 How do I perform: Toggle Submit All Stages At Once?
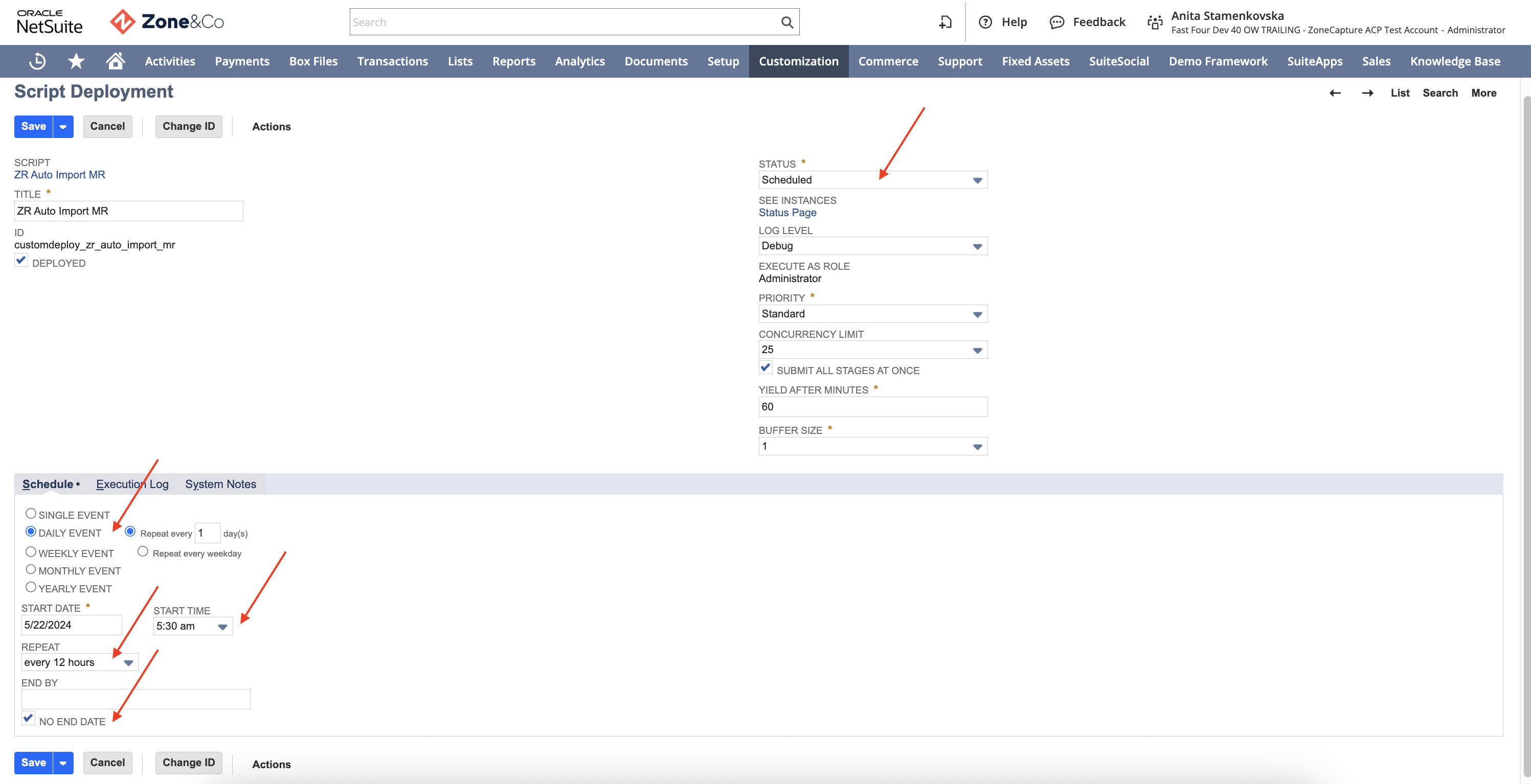click(765, 368)
